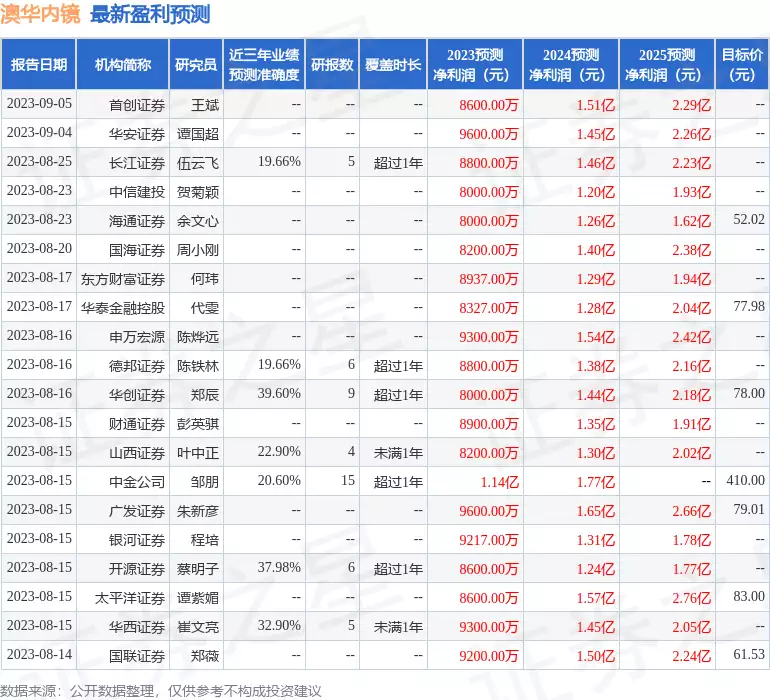Select the 2024预测净利润 header

click(571, 65)
